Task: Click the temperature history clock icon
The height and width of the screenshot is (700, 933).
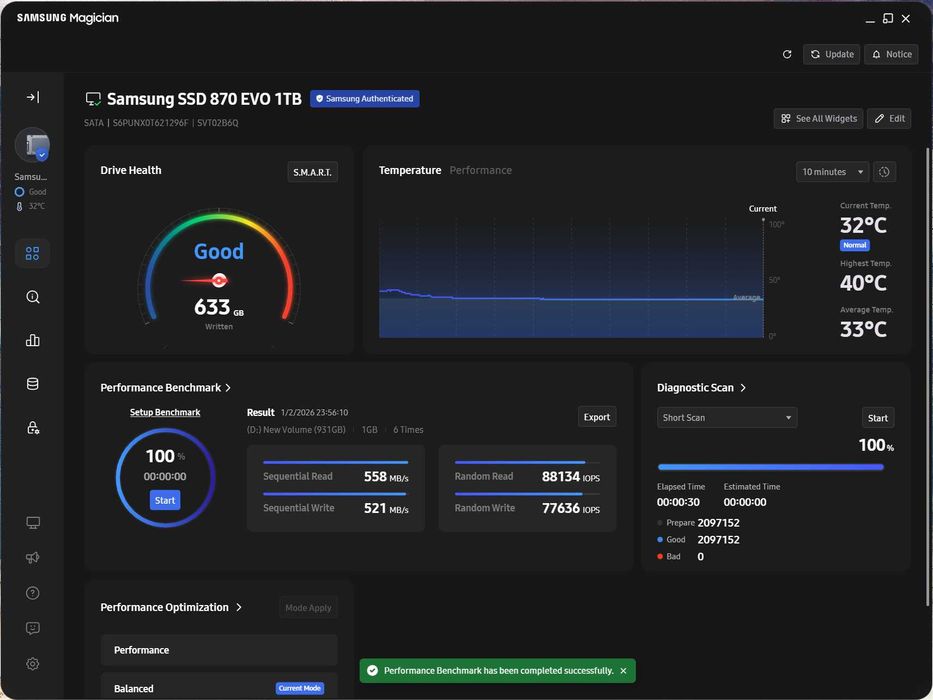Action: [884, 172]
